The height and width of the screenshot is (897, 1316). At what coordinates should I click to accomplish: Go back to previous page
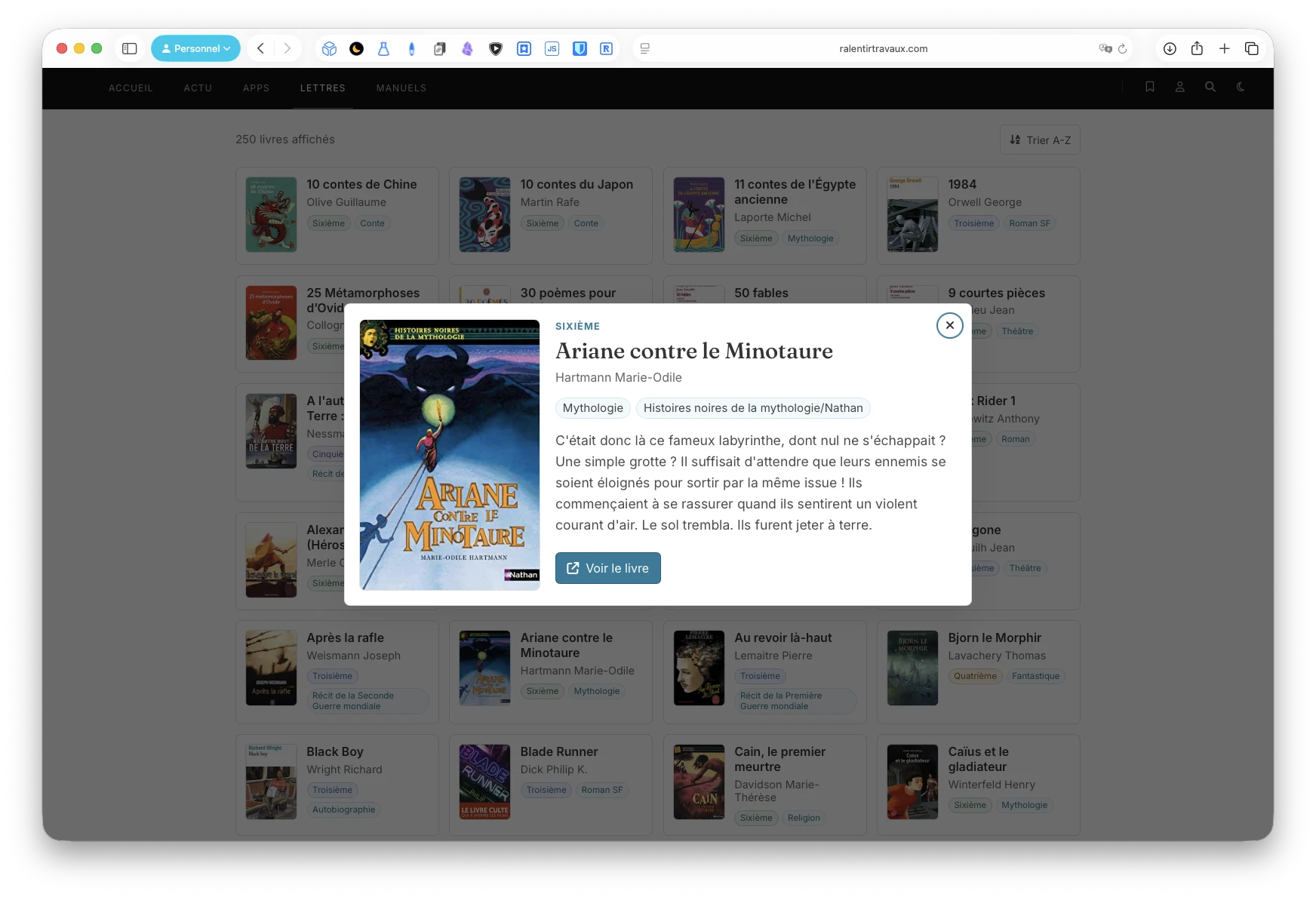pos(260,48)
